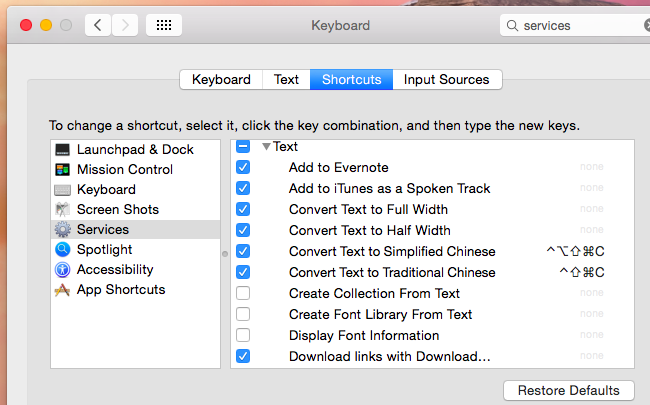The height and width of the screenshot is (405, 650).
Task: Enable Create Collection From Text
Action: 243,293
